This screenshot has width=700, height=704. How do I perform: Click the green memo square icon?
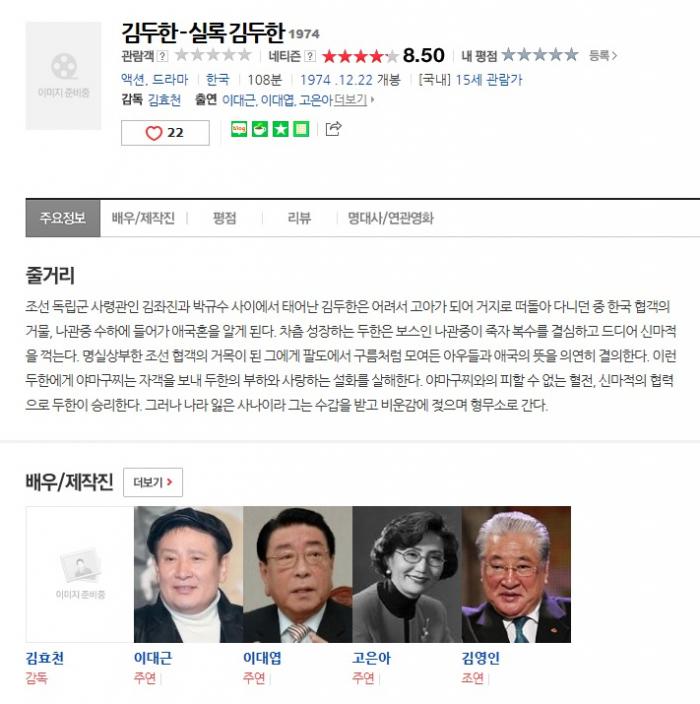click(301, 129)
